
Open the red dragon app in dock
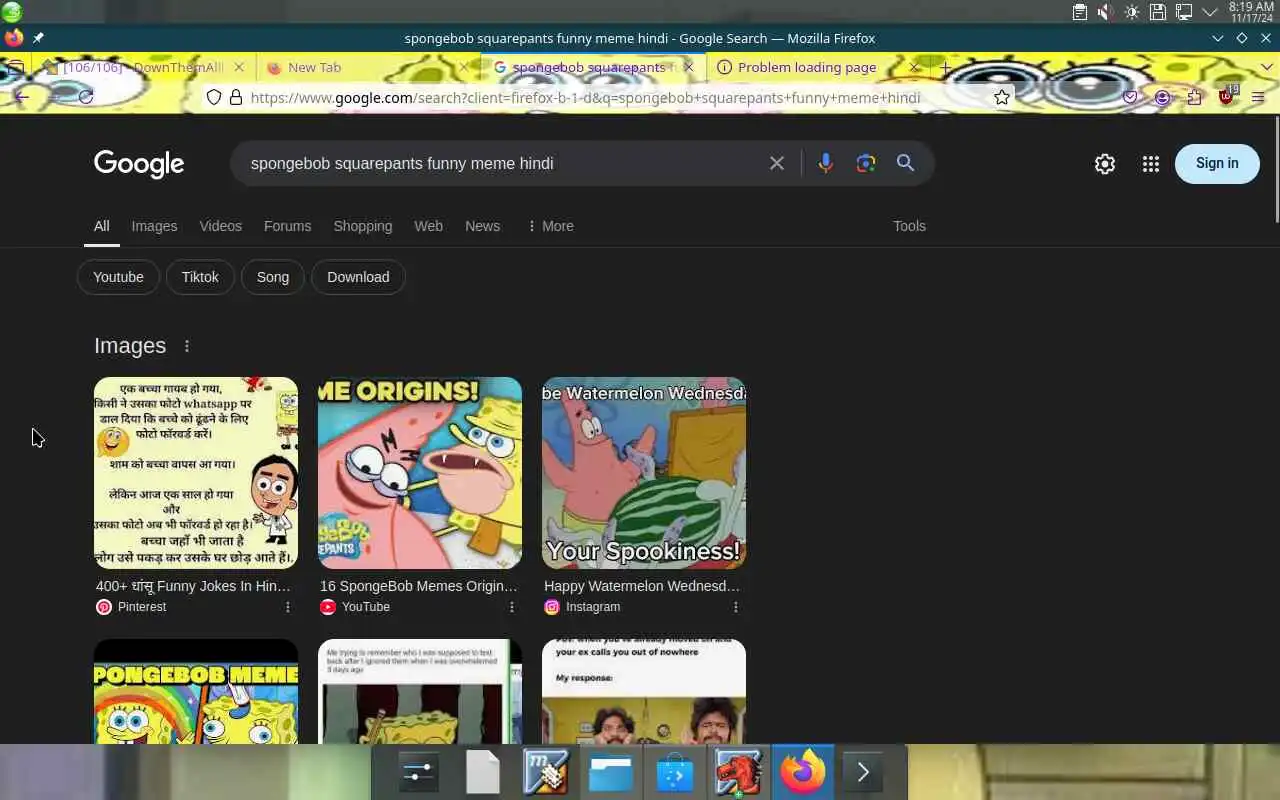coord(738,772)
